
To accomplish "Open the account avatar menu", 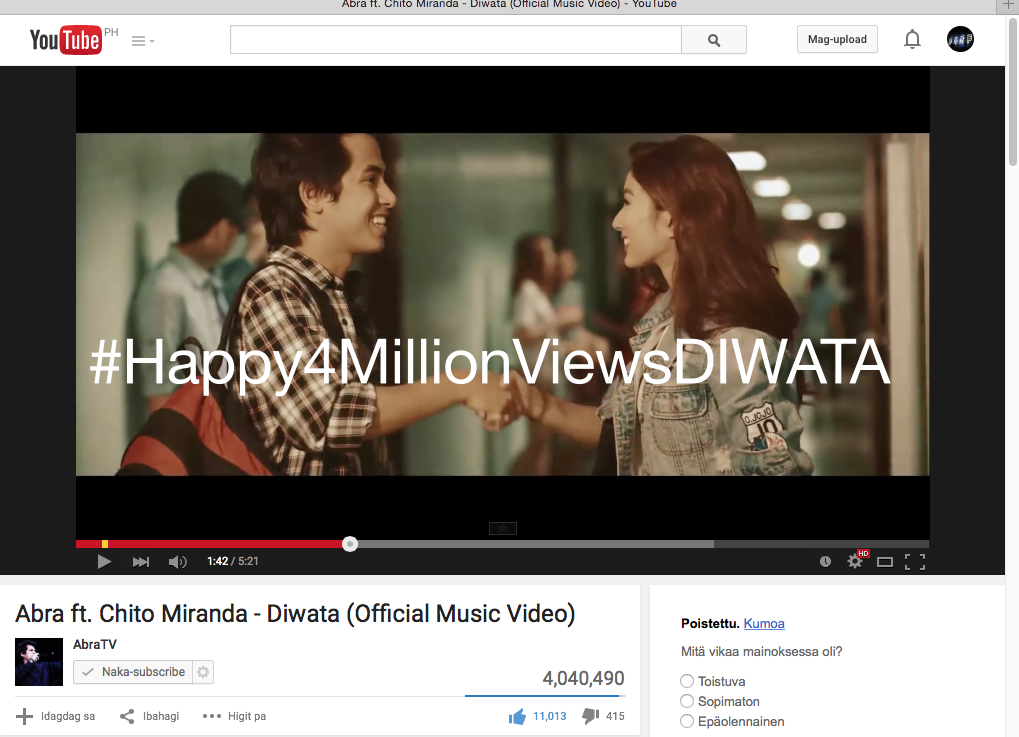I will [x=960, y=39].
